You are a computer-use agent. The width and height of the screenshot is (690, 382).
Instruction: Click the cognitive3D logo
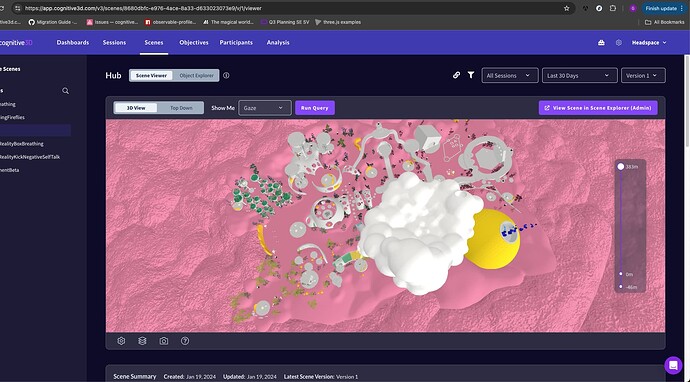16,43
